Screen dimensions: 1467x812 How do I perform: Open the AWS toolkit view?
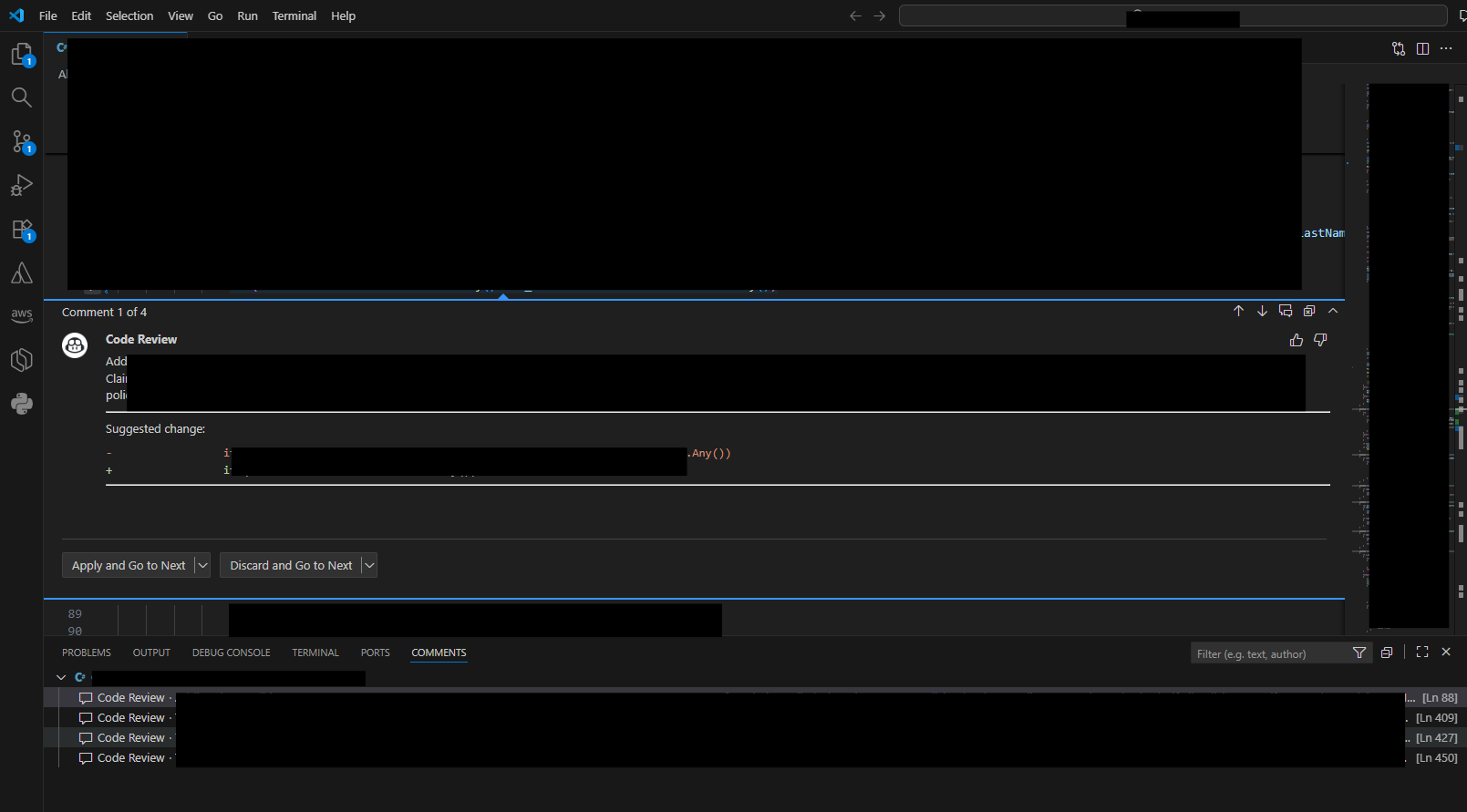22,315
